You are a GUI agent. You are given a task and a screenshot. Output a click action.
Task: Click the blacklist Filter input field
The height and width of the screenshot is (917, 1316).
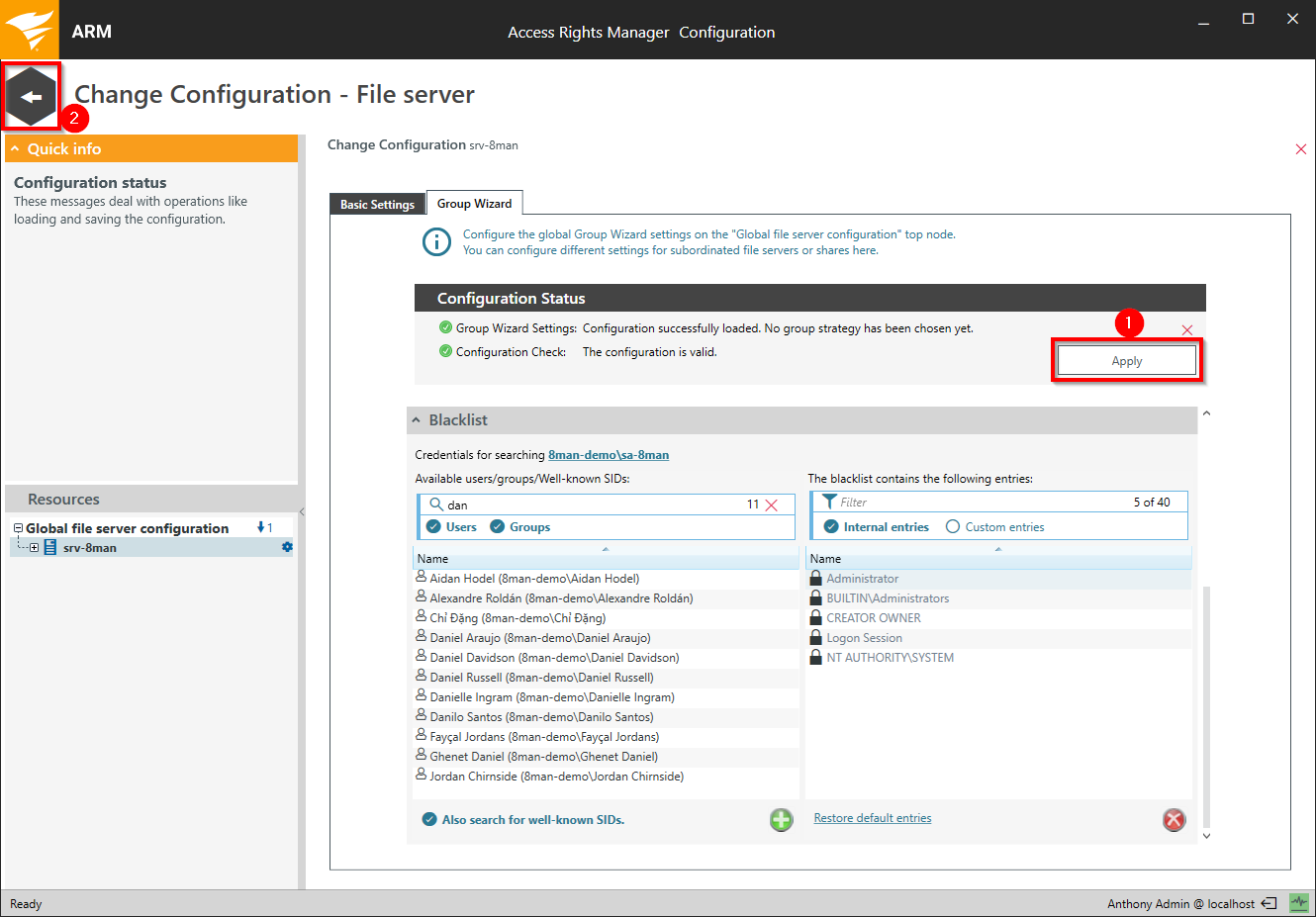[980, 503]
